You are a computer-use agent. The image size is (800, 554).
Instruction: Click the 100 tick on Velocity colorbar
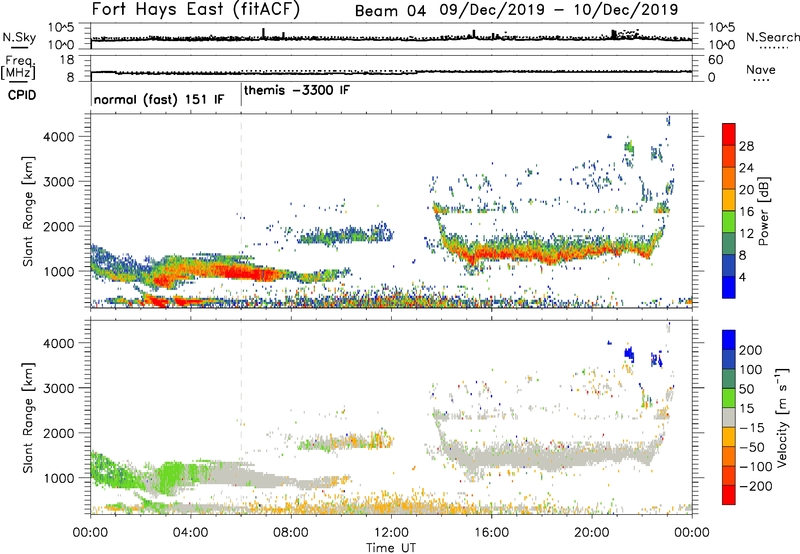click(x=751, y=370)
